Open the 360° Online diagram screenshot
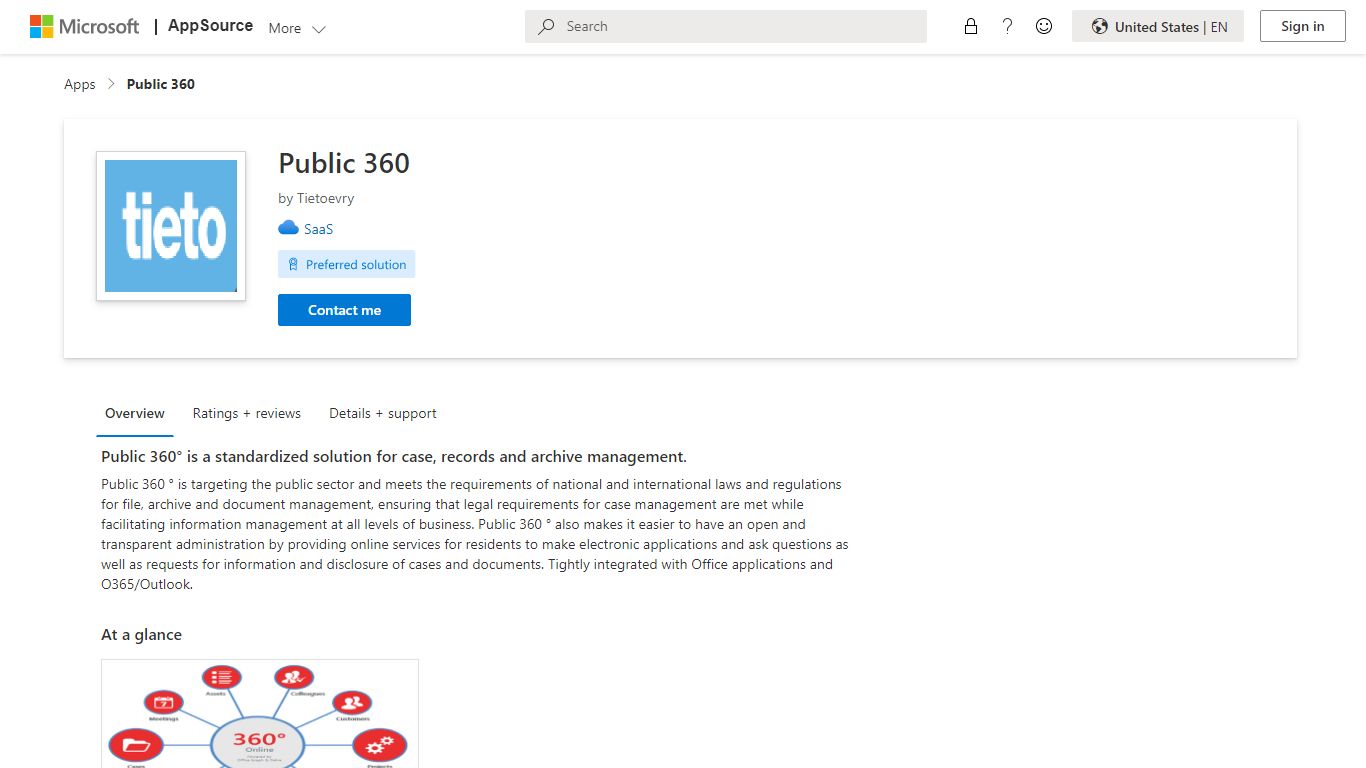The height and width of the screenshot is (768, 1366). click(x=260, y=714)
